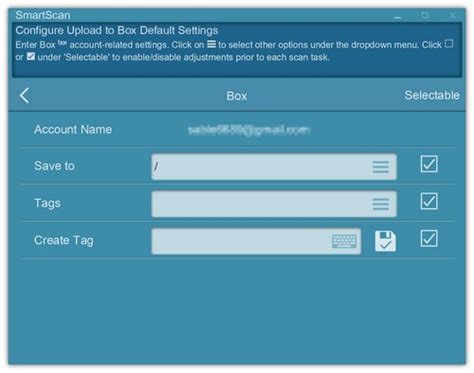
Task: Save the new tag with the floppy disk icon
Action: (x=385, y=241)
